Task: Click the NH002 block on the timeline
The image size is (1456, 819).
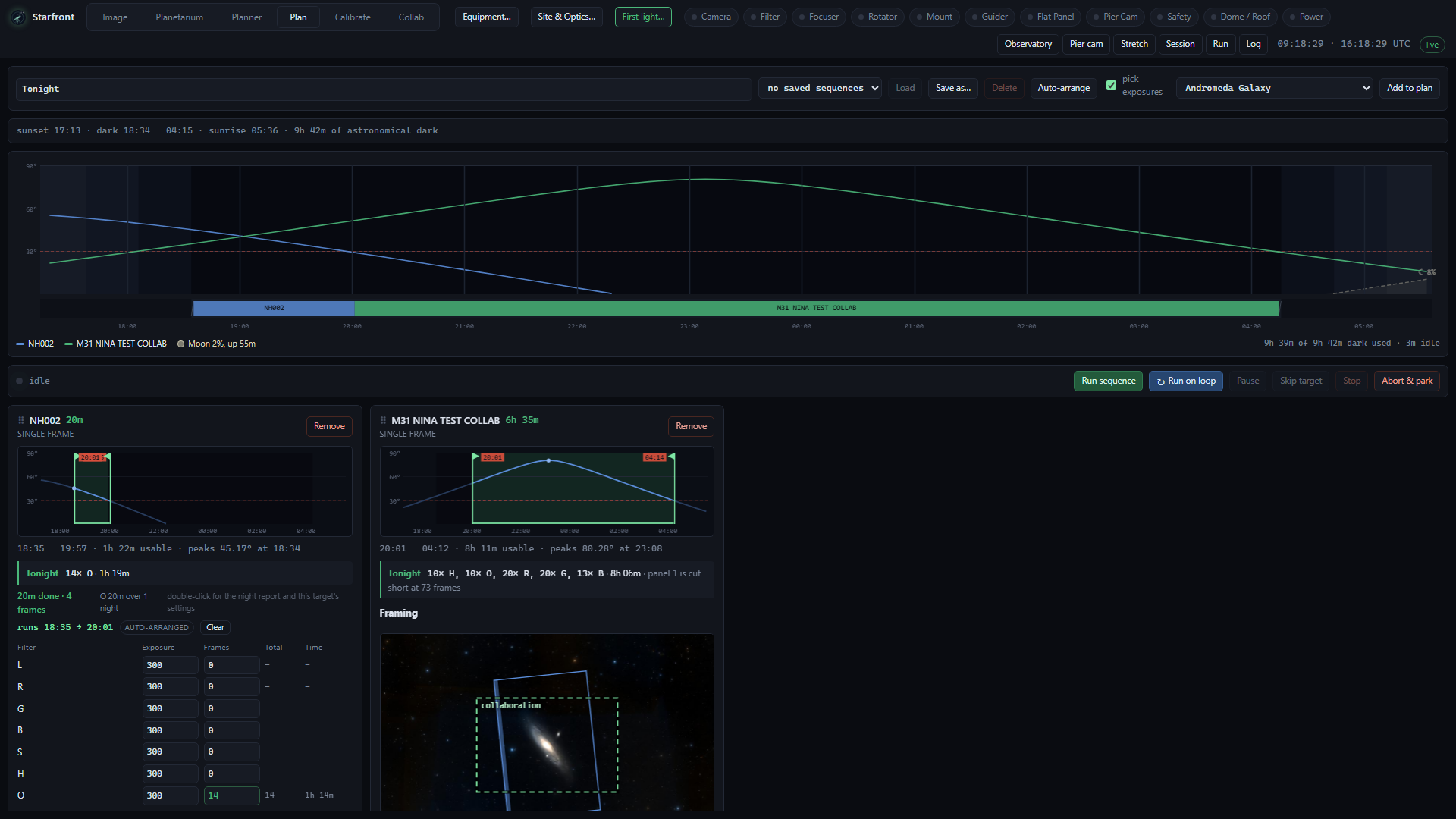Action: pyautogui.click(x=274, y=308)
